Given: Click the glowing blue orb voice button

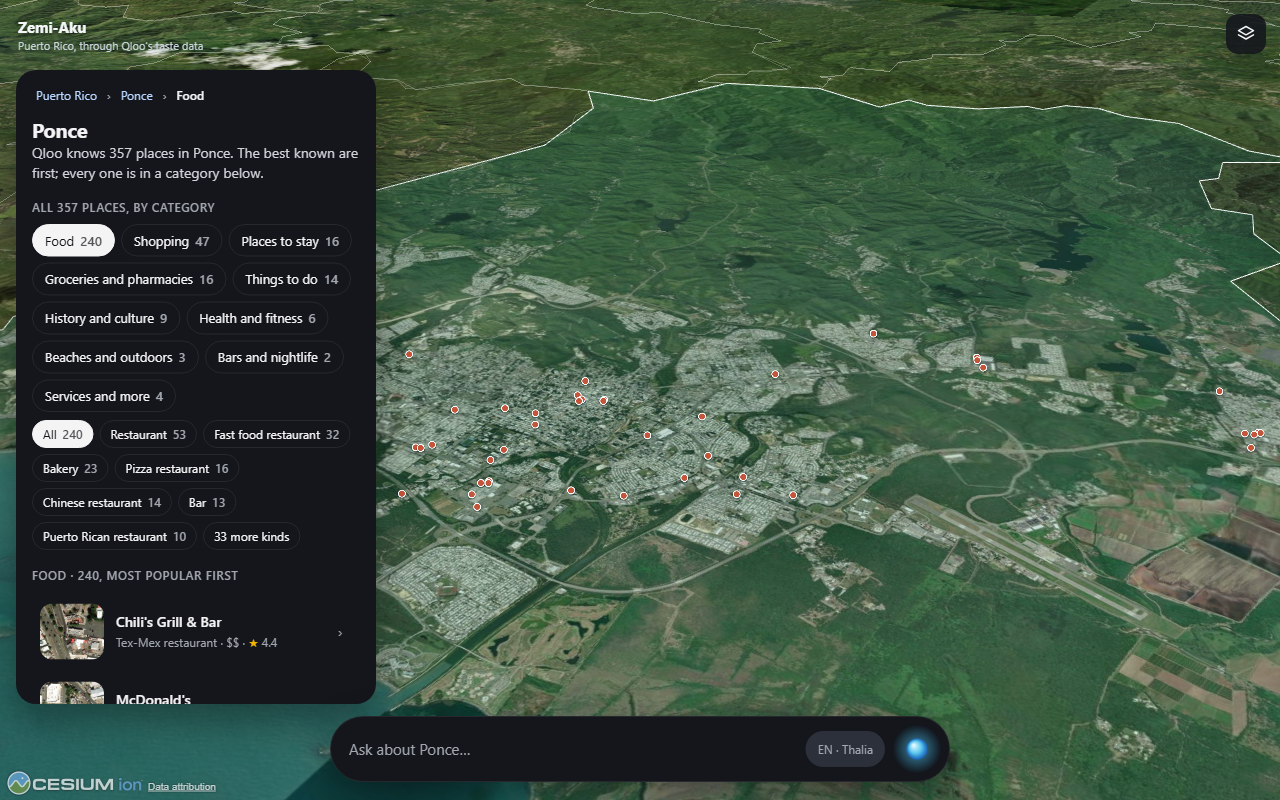Looking at the screenshot, I should click(916, 749).
